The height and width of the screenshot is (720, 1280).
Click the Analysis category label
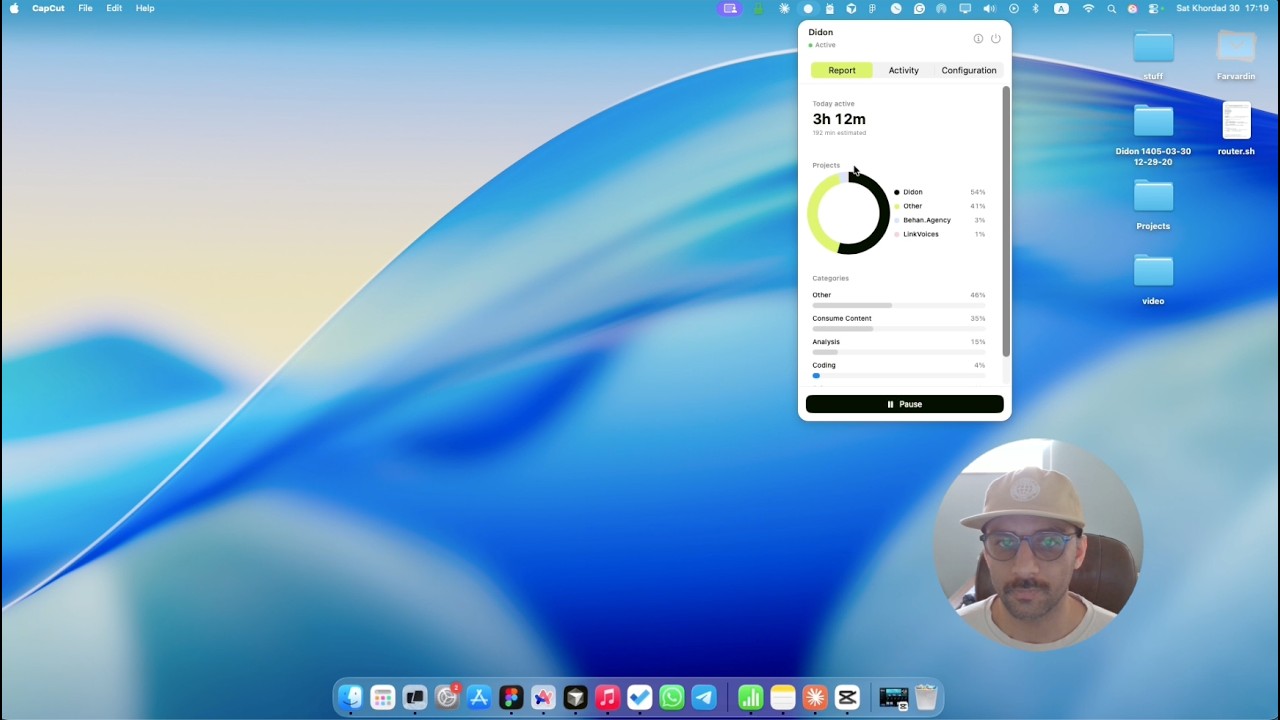click(826, 342)
